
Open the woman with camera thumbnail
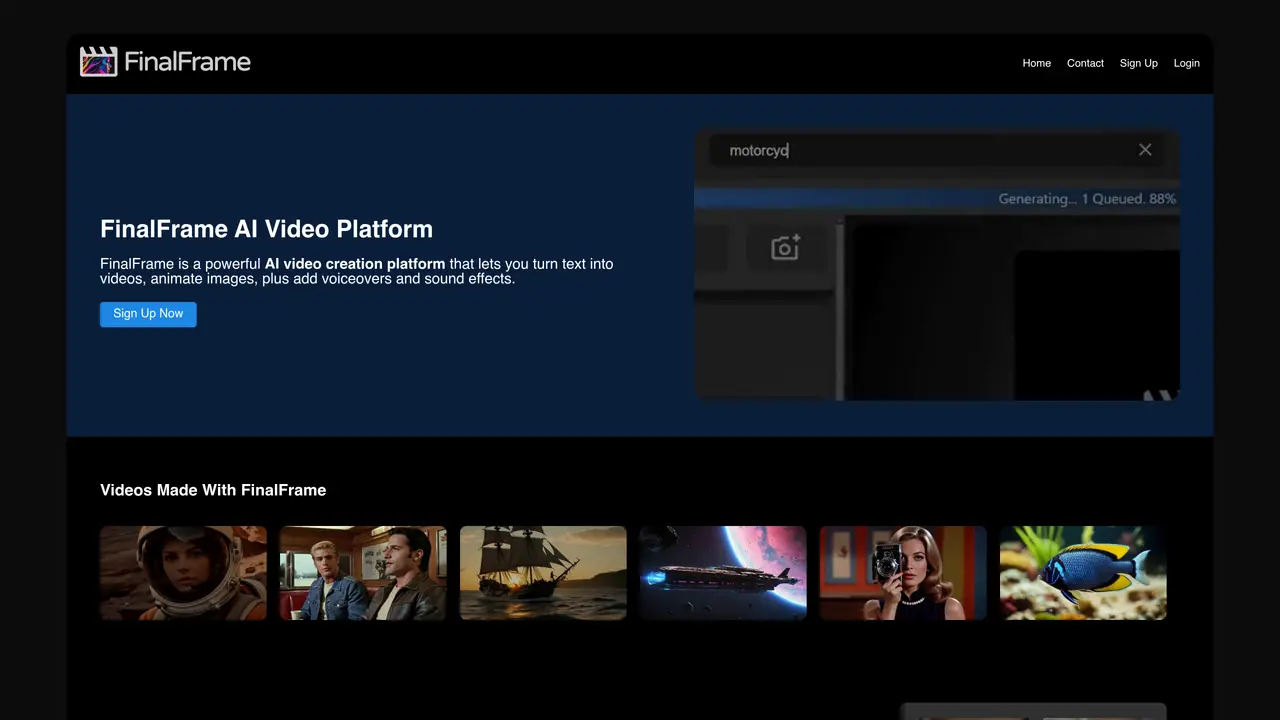[903, 573]
